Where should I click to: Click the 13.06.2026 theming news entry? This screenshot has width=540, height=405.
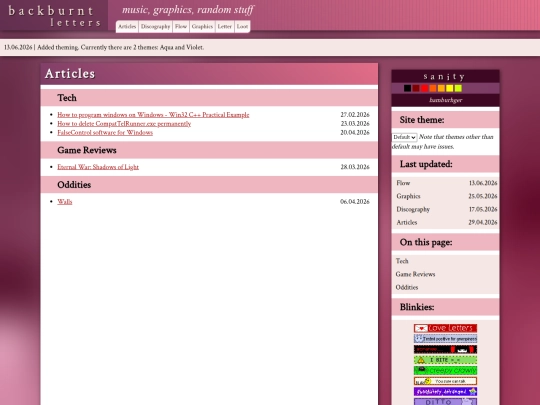click(104, 48)
